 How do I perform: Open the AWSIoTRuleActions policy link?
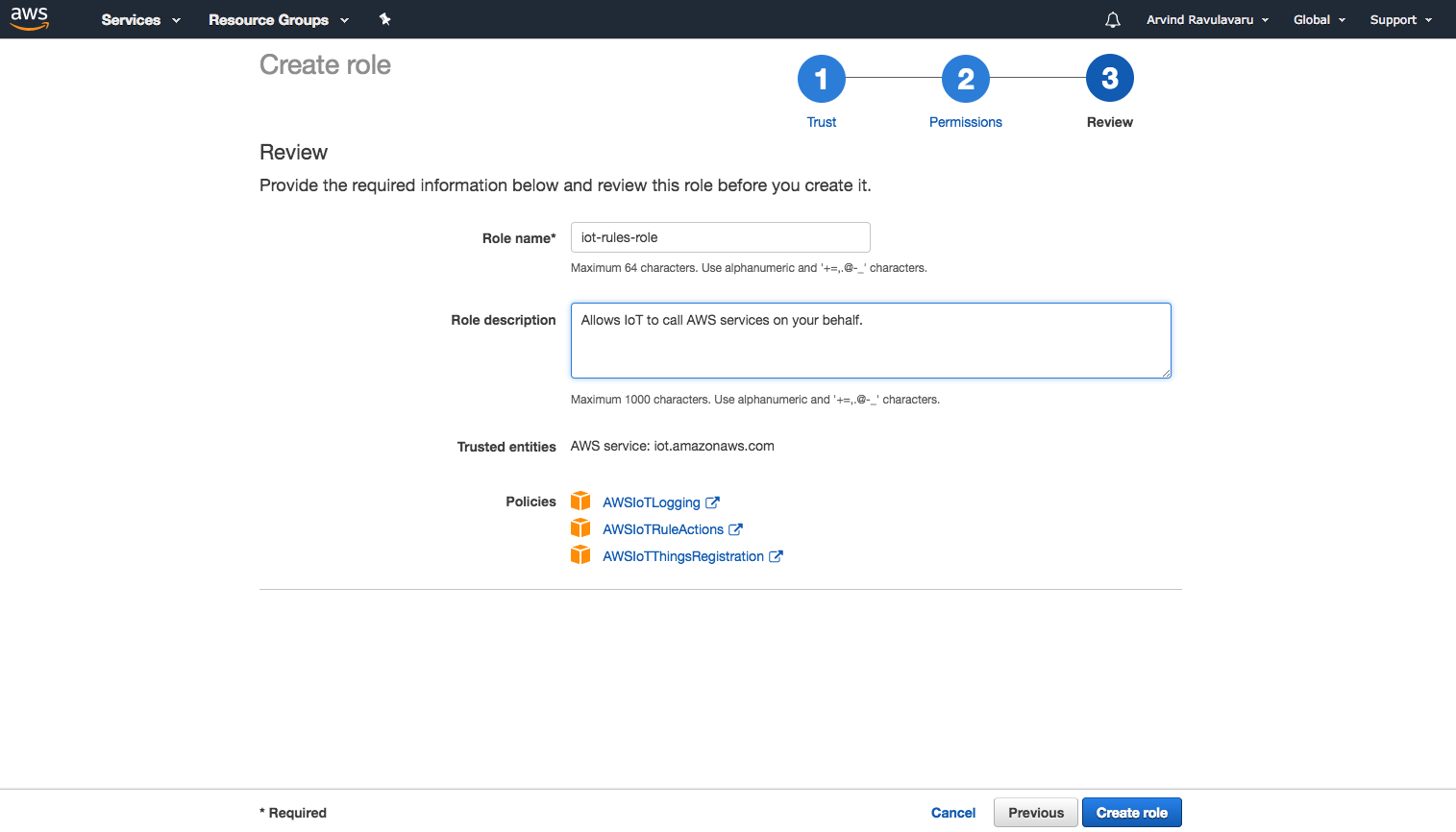point(663,529)
